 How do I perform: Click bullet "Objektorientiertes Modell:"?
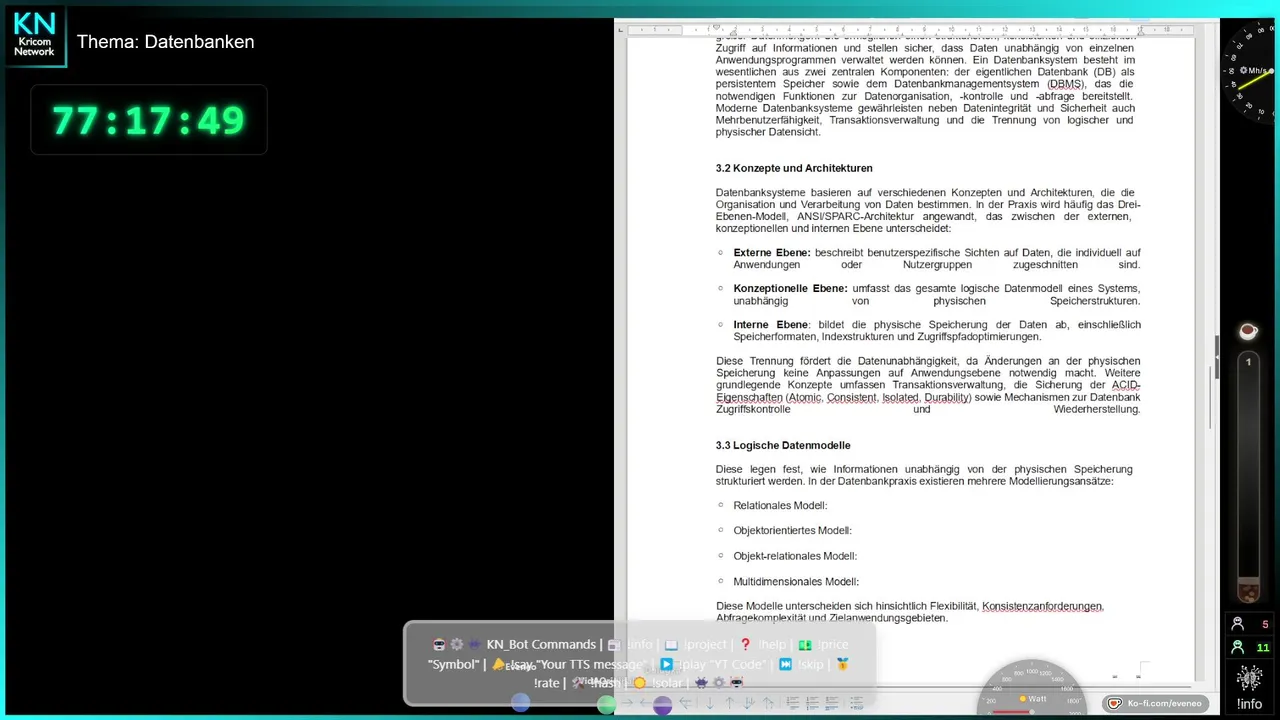pos(792,531)
